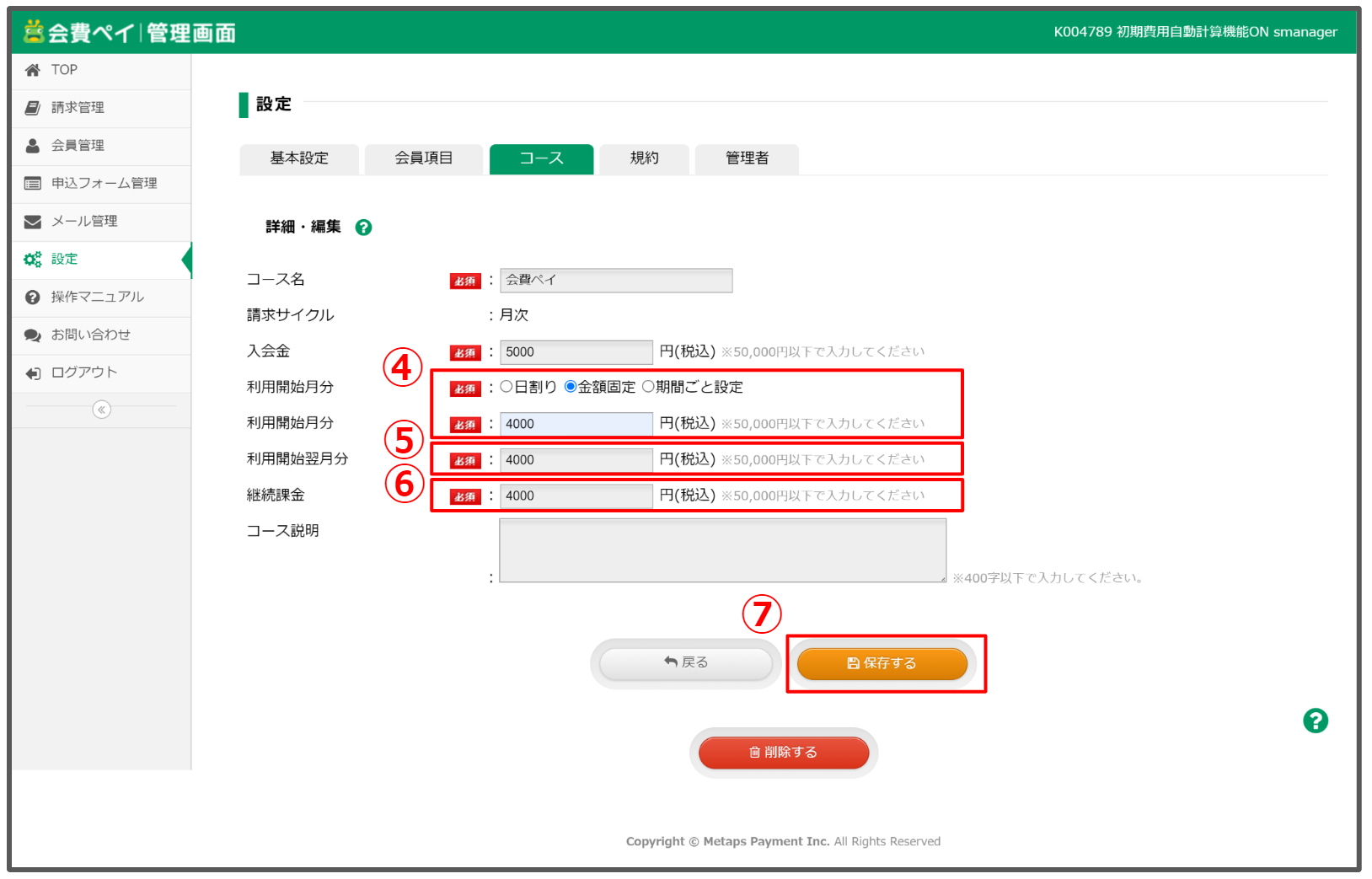The width and height of the screenshot is (1372, 879).
Task: Open help icon next to 詳細・編集
Action: point(363,228)
